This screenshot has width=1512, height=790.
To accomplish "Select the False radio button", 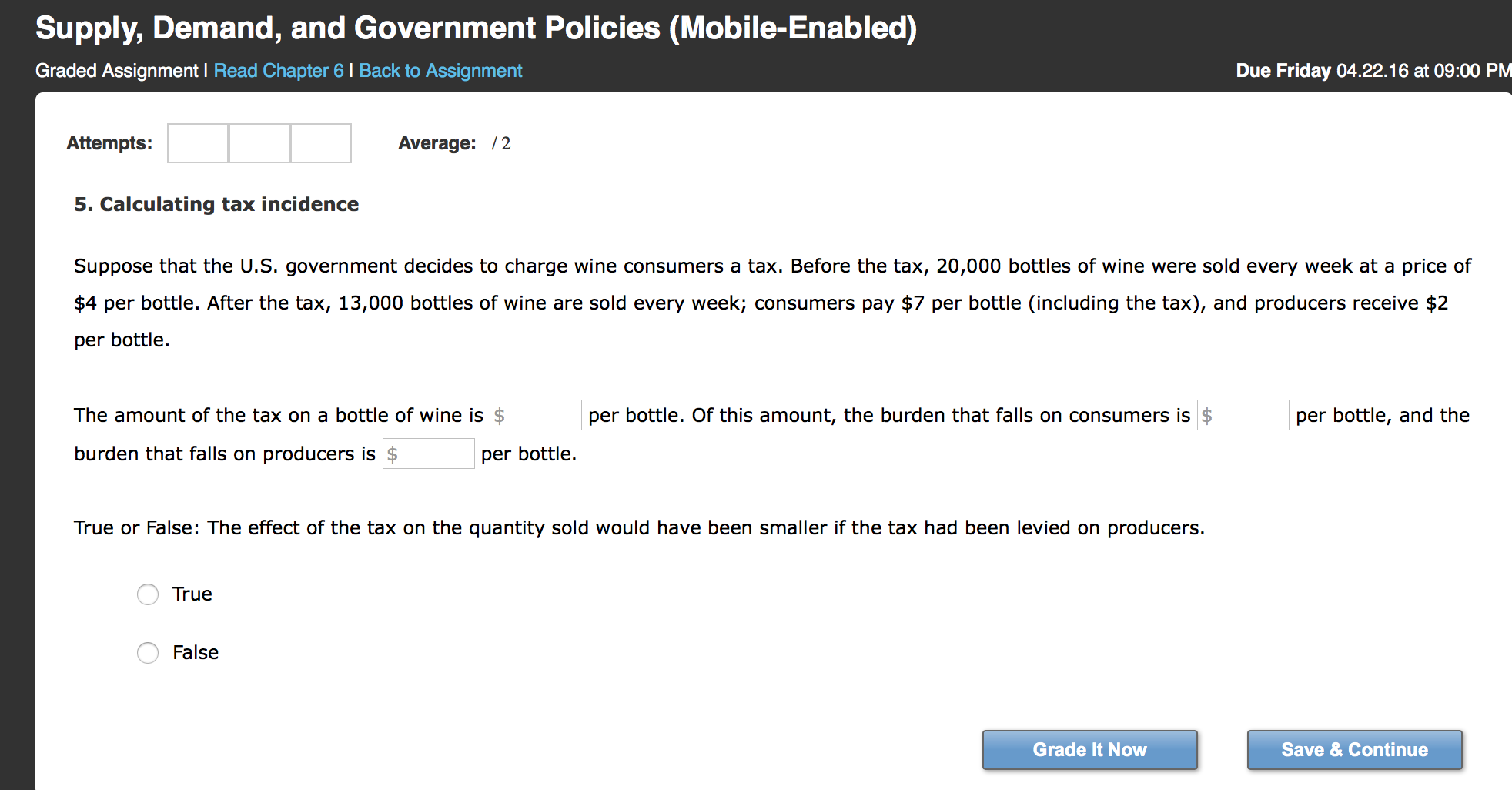I will click(148, 653).
